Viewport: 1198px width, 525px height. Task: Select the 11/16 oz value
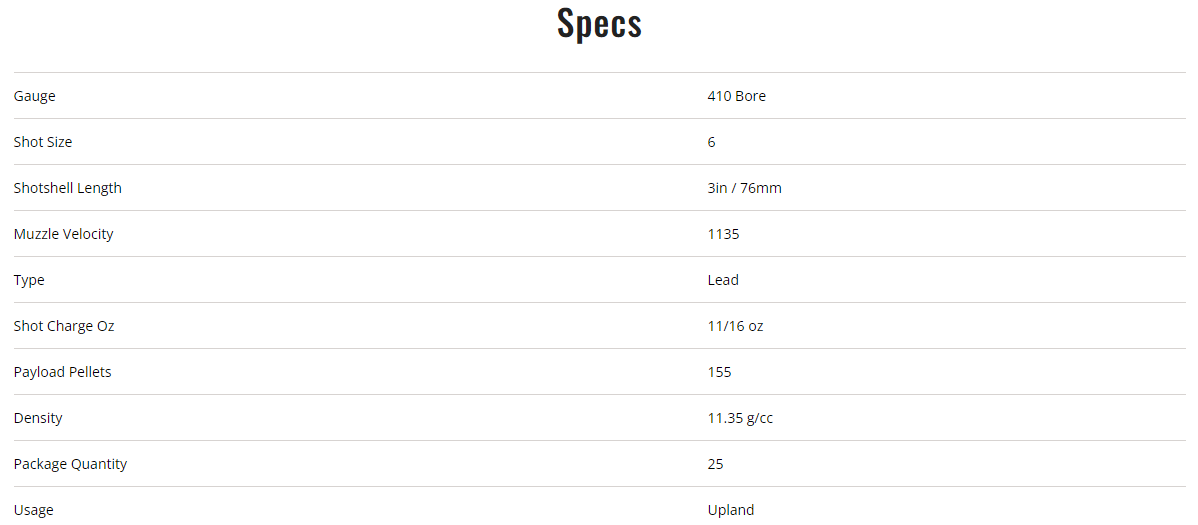tap(735, 326)
